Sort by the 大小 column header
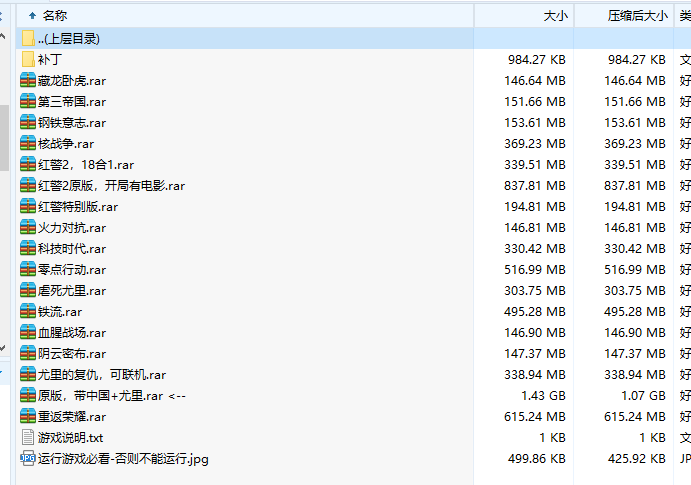This screenshot has width=691, height=485. click(524, 16)
